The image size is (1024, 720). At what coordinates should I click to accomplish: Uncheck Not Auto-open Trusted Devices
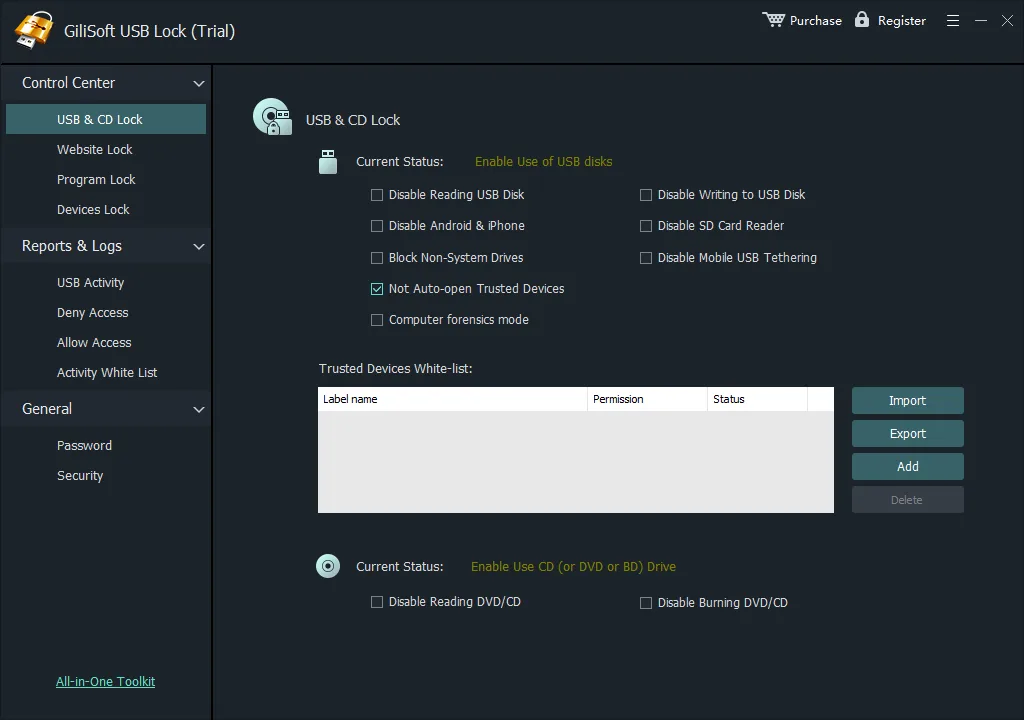(x=377, y=289)
